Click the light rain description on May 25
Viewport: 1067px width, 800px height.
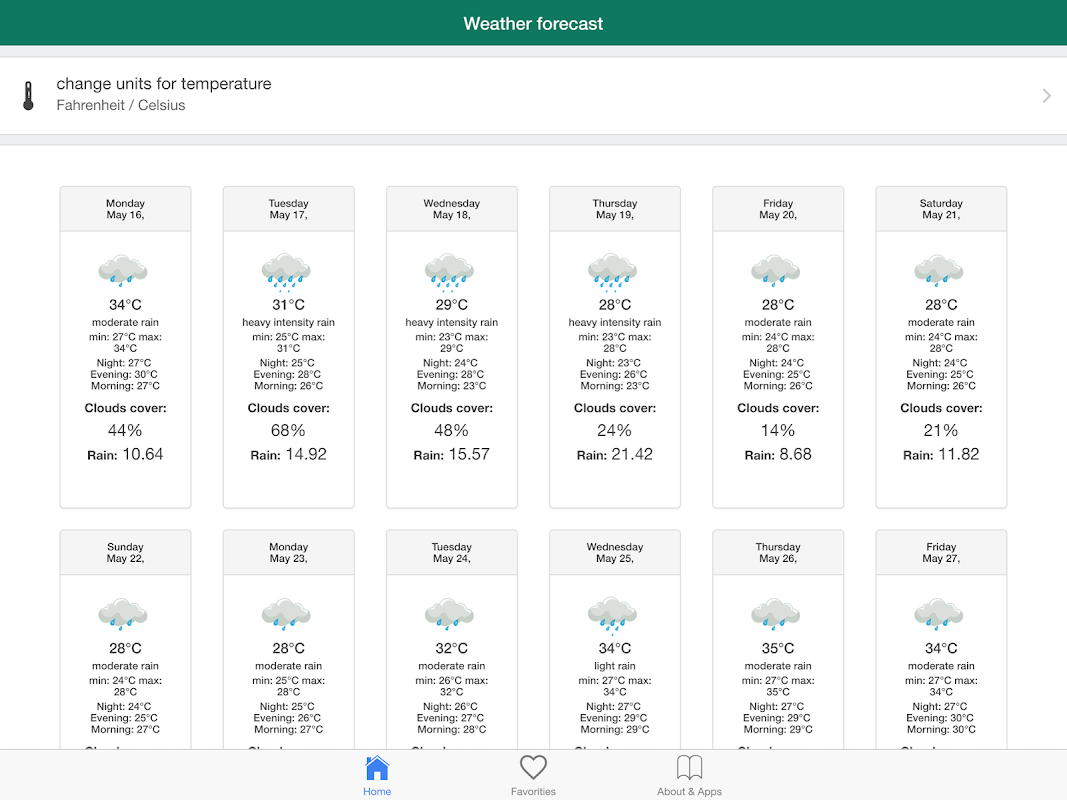click(615, 666)
